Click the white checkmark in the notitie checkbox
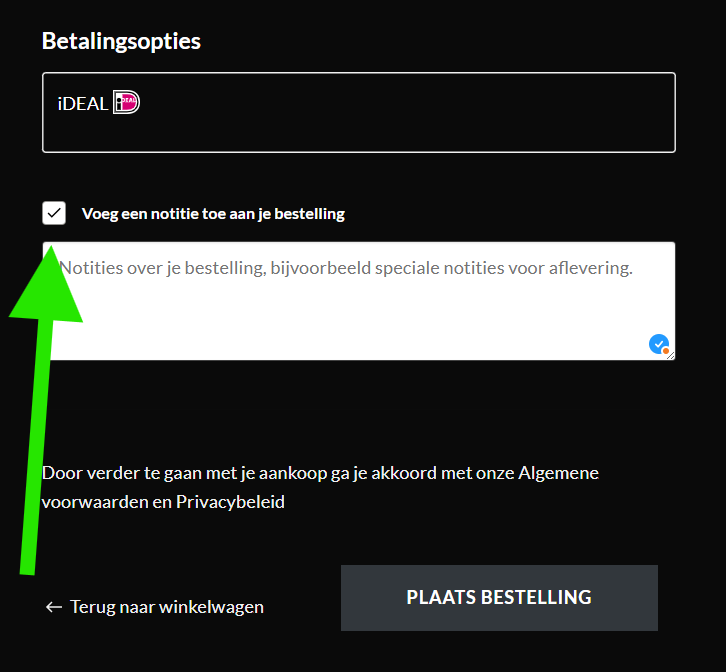 54,213
